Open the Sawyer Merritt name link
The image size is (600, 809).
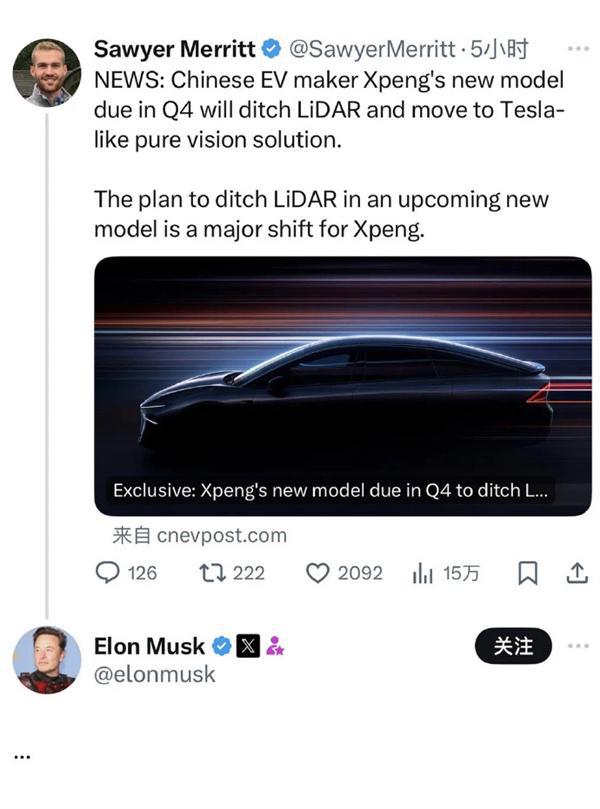tap(174, 47)
